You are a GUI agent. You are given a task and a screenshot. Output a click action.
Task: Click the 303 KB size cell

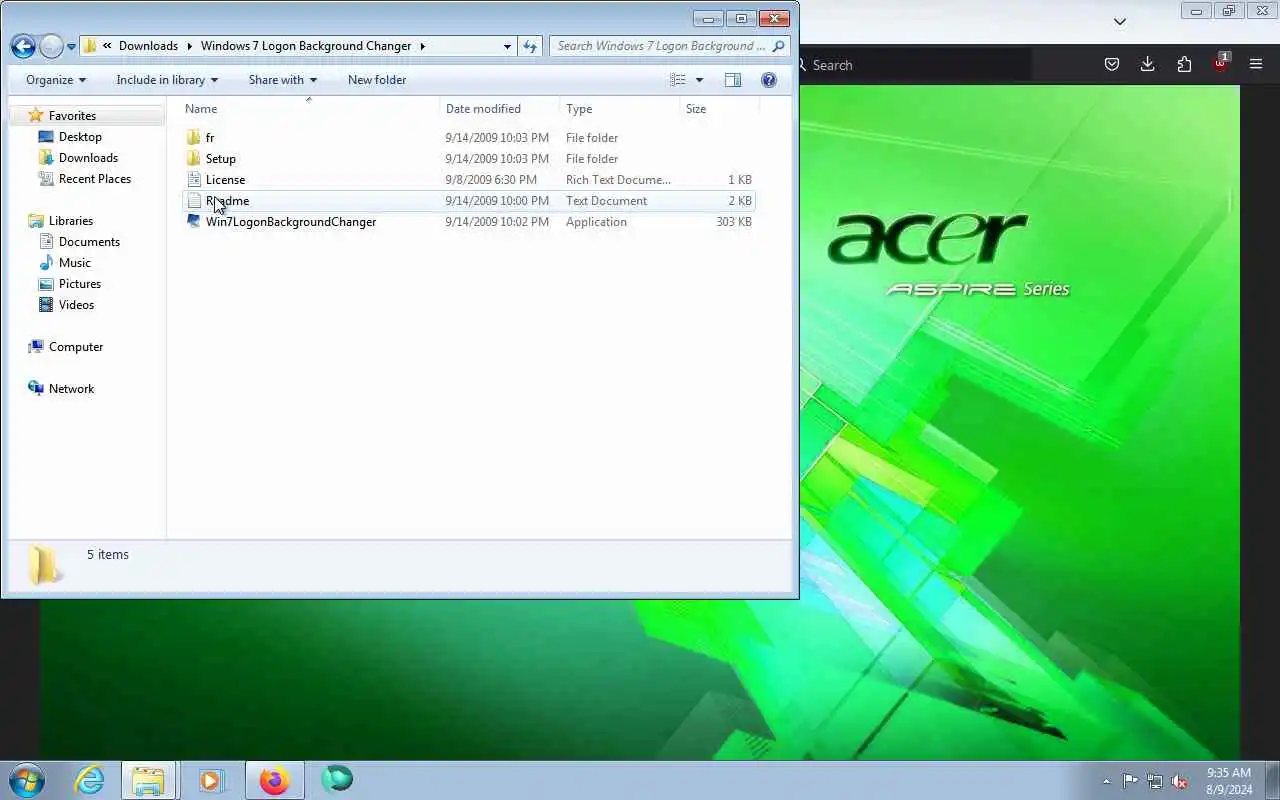(734, 222)
